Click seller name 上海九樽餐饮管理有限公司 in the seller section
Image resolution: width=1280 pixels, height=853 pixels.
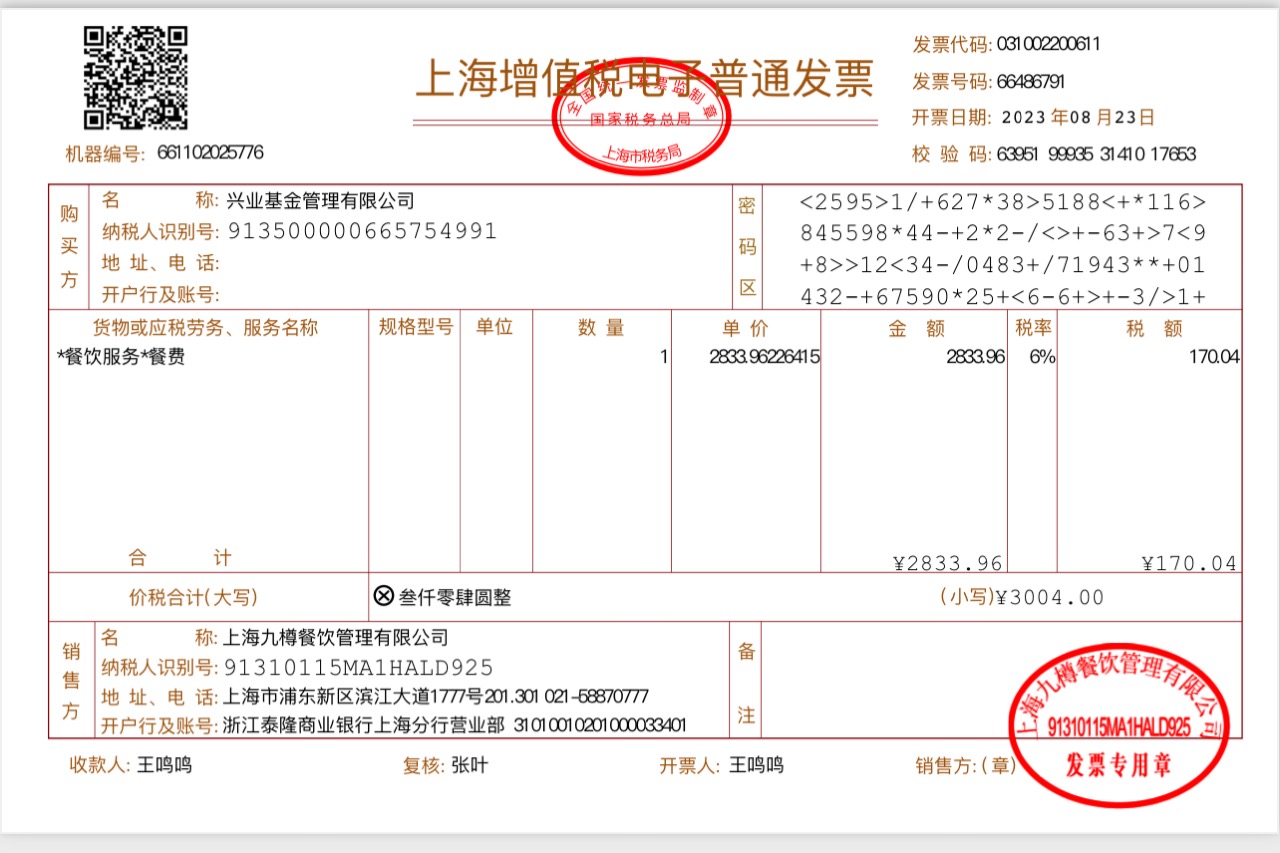tap(336, 637)
